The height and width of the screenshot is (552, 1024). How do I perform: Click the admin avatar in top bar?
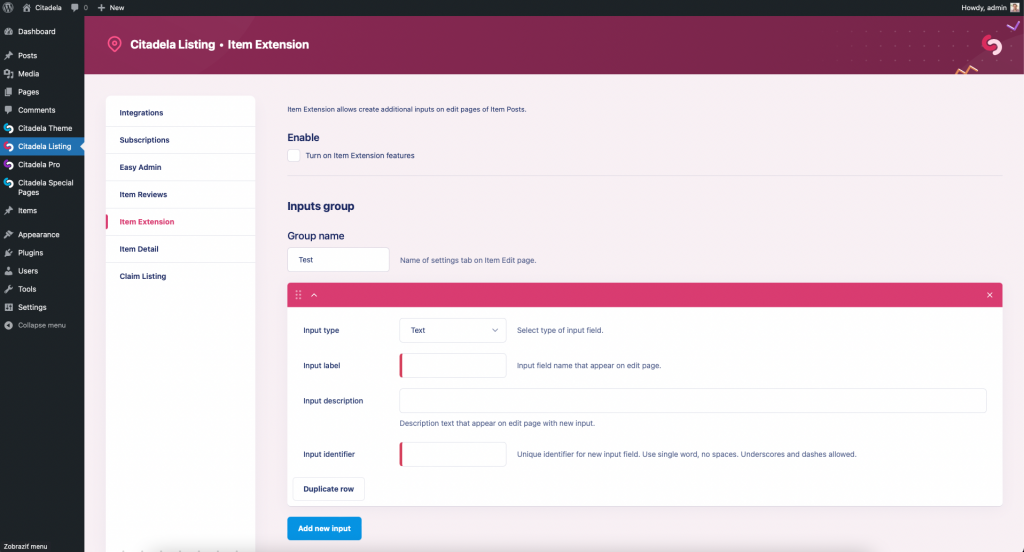coord(1015,7)
